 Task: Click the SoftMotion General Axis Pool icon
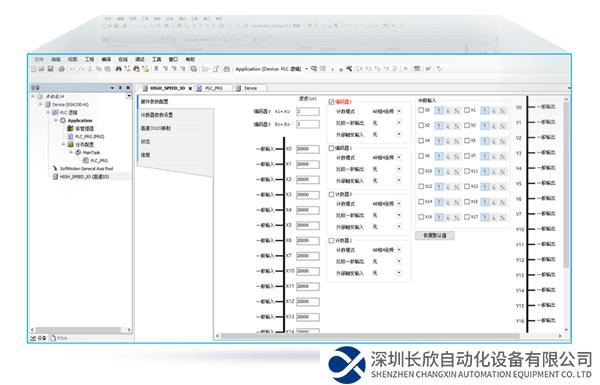tap(55, 168)
